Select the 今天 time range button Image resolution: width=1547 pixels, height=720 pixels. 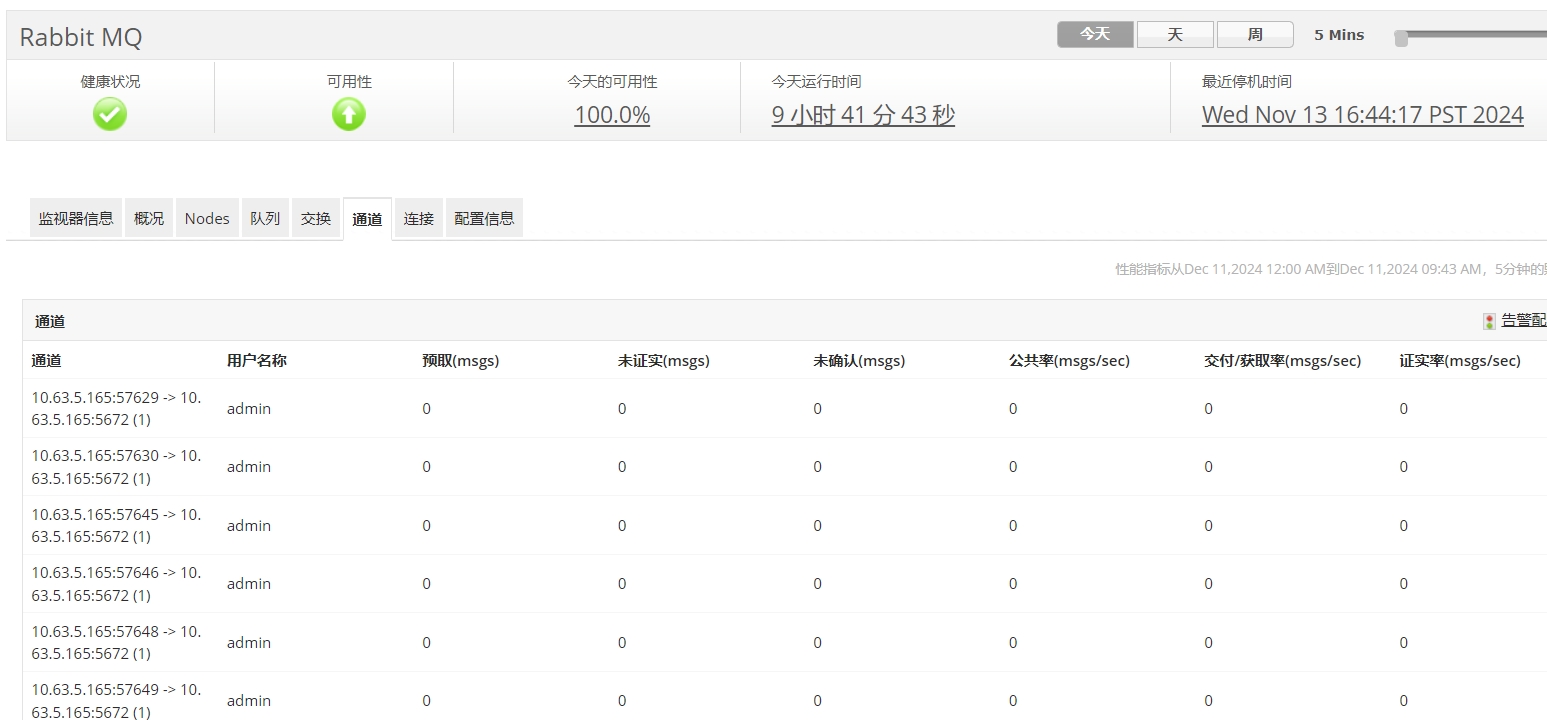[1095, 35]
